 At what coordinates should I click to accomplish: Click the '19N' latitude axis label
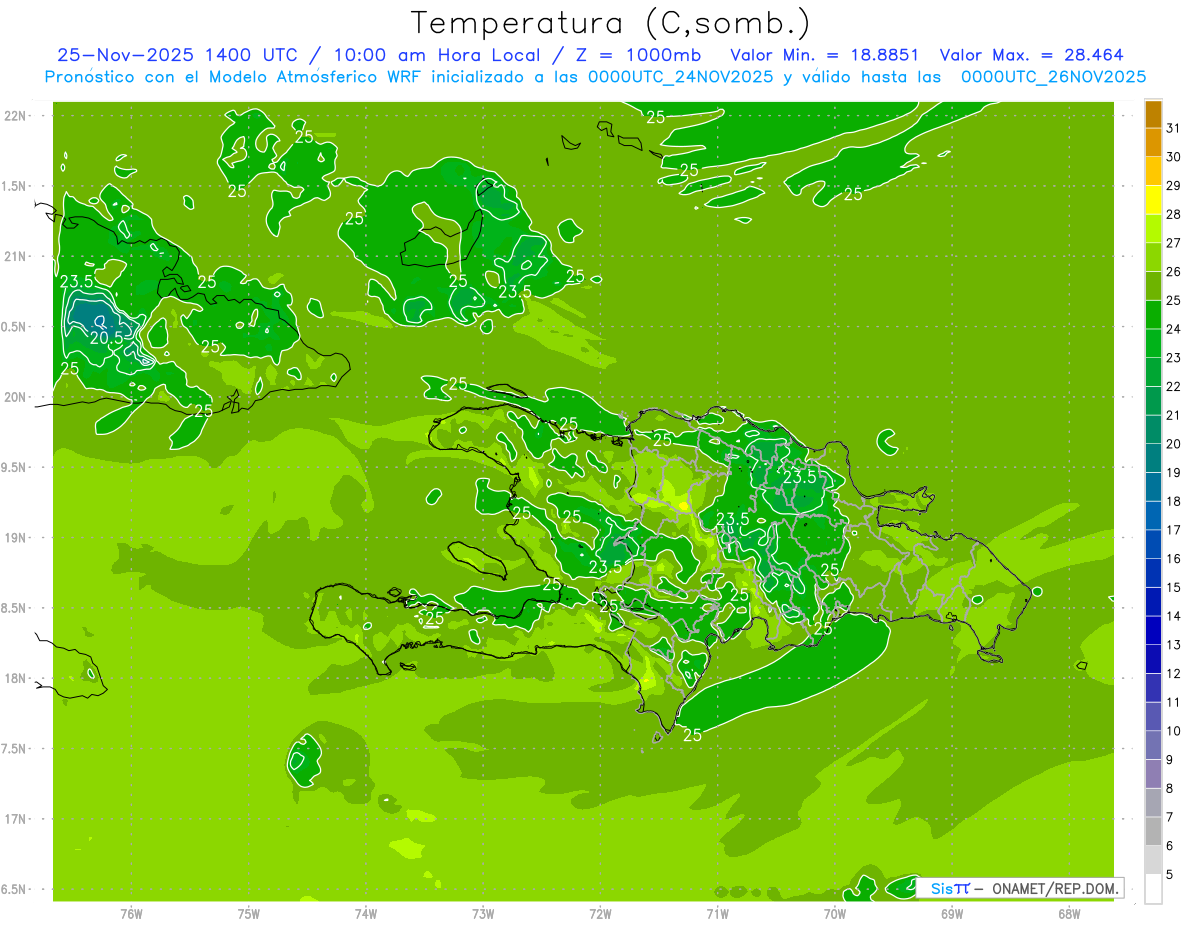point(15,537)
